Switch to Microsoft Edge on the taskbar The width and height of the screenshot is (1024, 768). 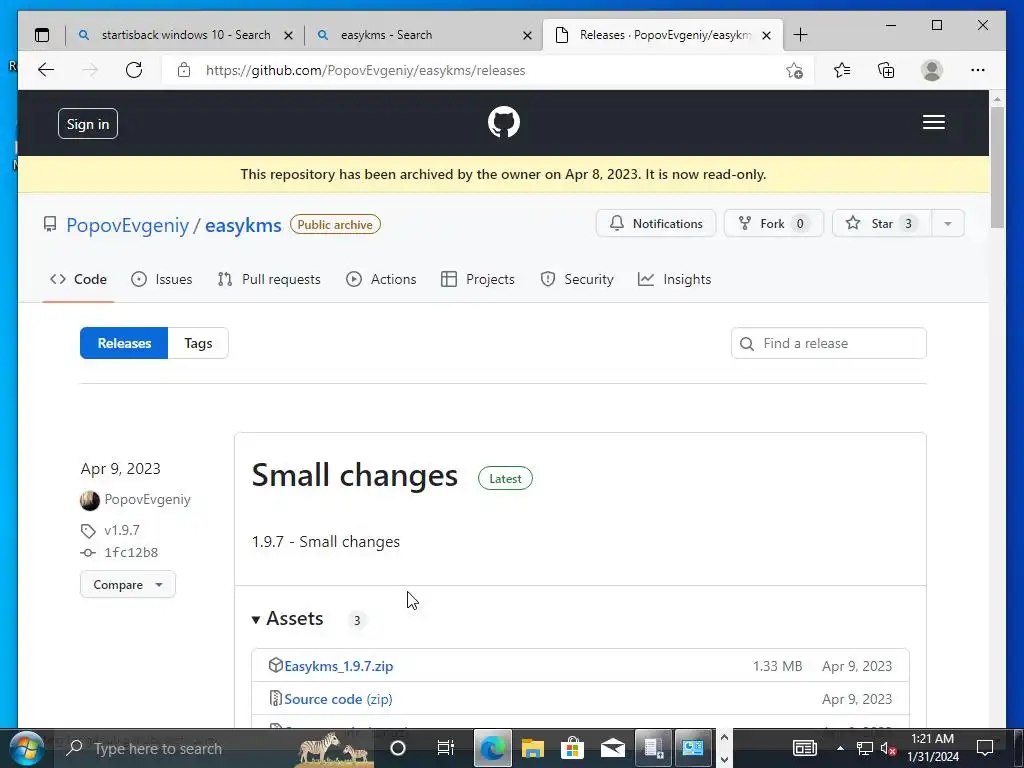[x=492, y=748]
